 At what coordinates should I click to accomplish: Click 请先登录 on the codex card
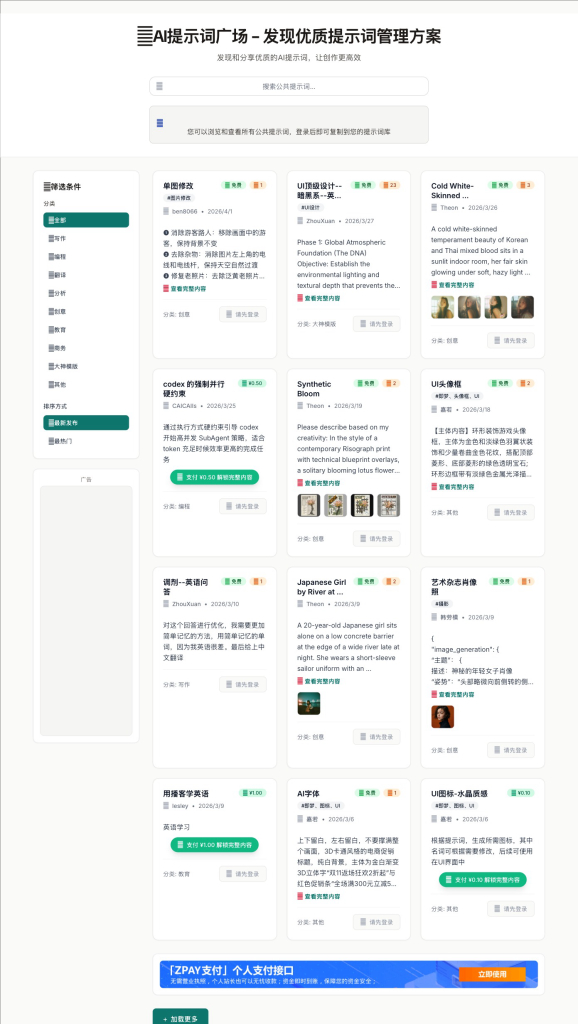[243, 506]
